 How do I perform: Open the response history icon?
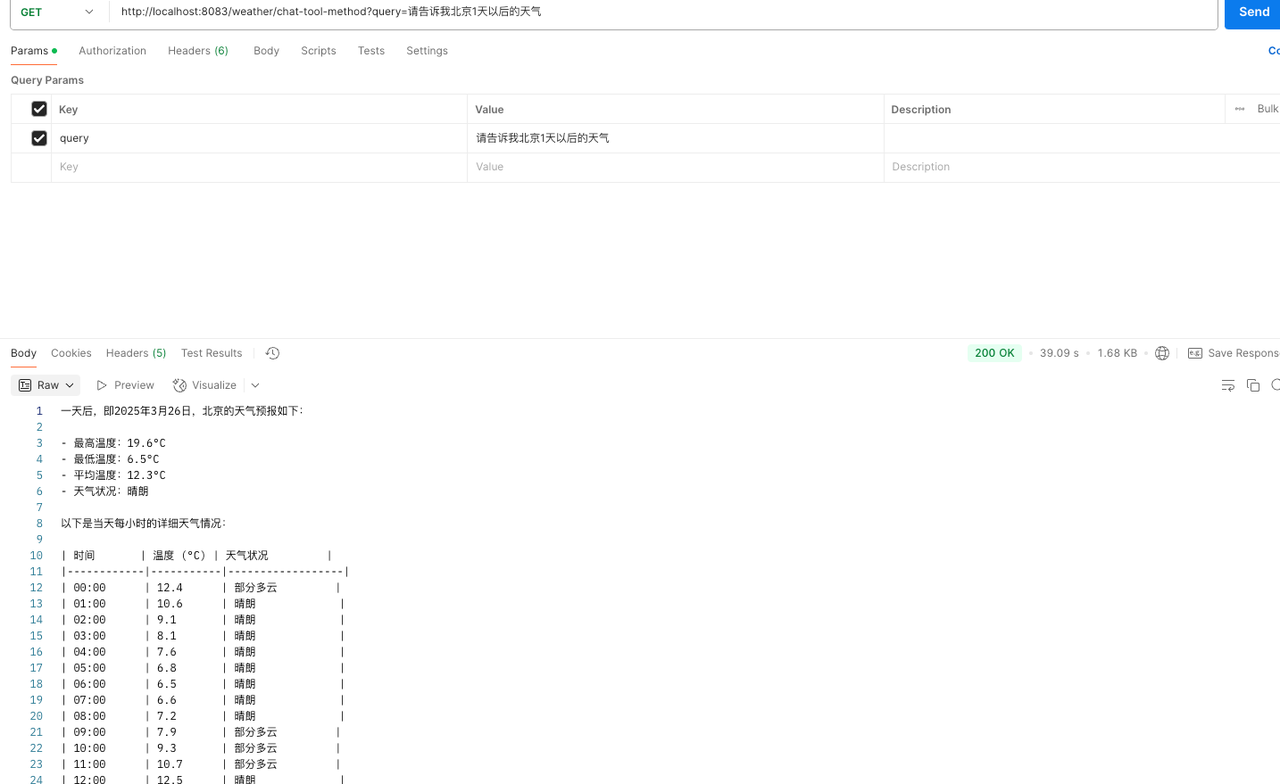click(x=272, y=353)
